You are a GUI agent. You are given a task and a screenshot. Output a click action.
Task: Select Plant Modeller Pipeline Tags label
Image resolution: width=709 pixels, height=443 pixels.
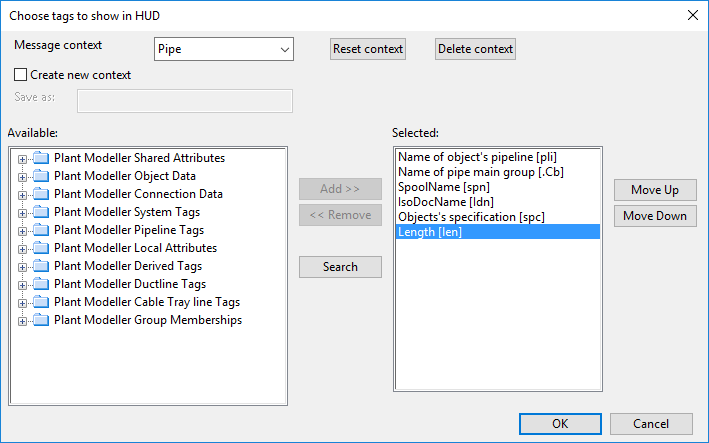[129, 230]
